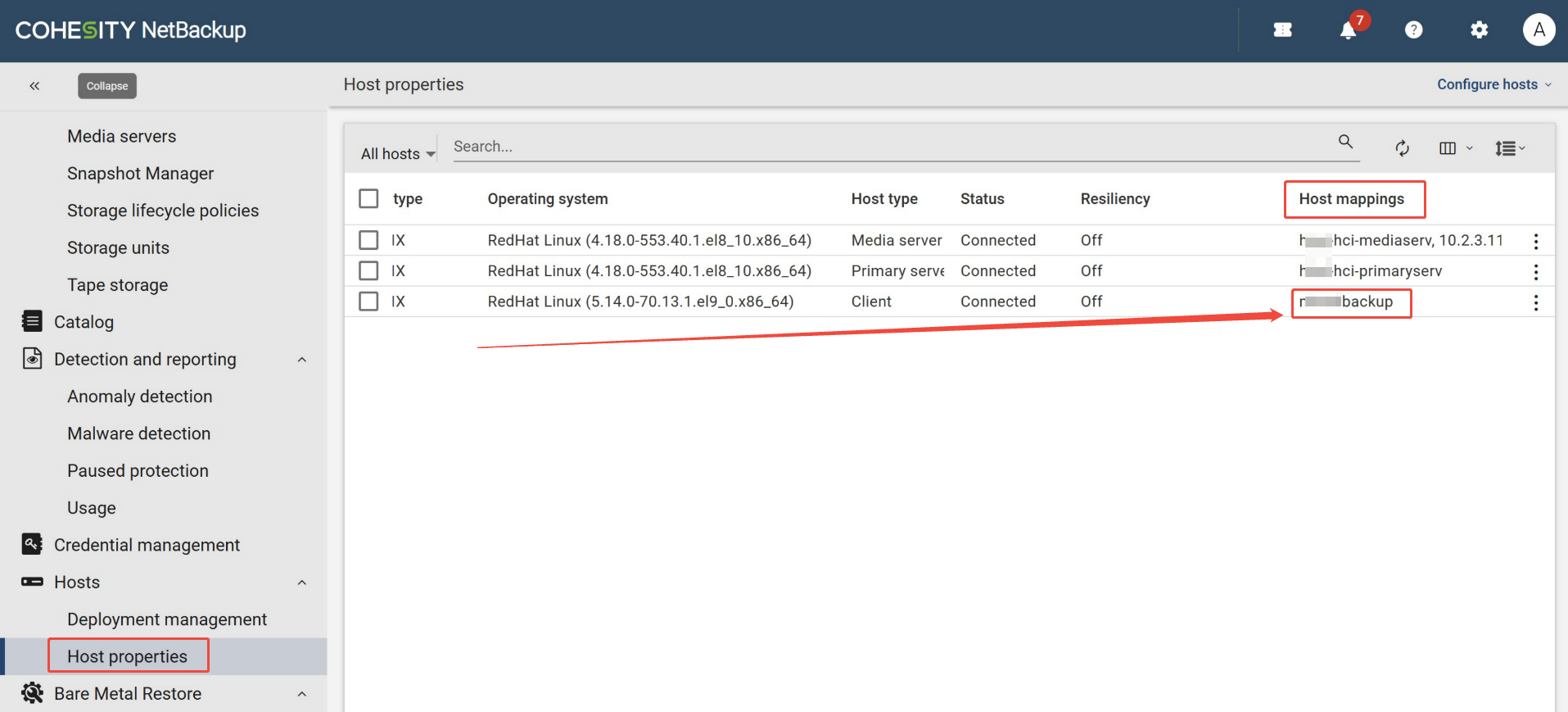Open actions menu for Client host row
1568x712 pixels.
[x=1535, y=302]
